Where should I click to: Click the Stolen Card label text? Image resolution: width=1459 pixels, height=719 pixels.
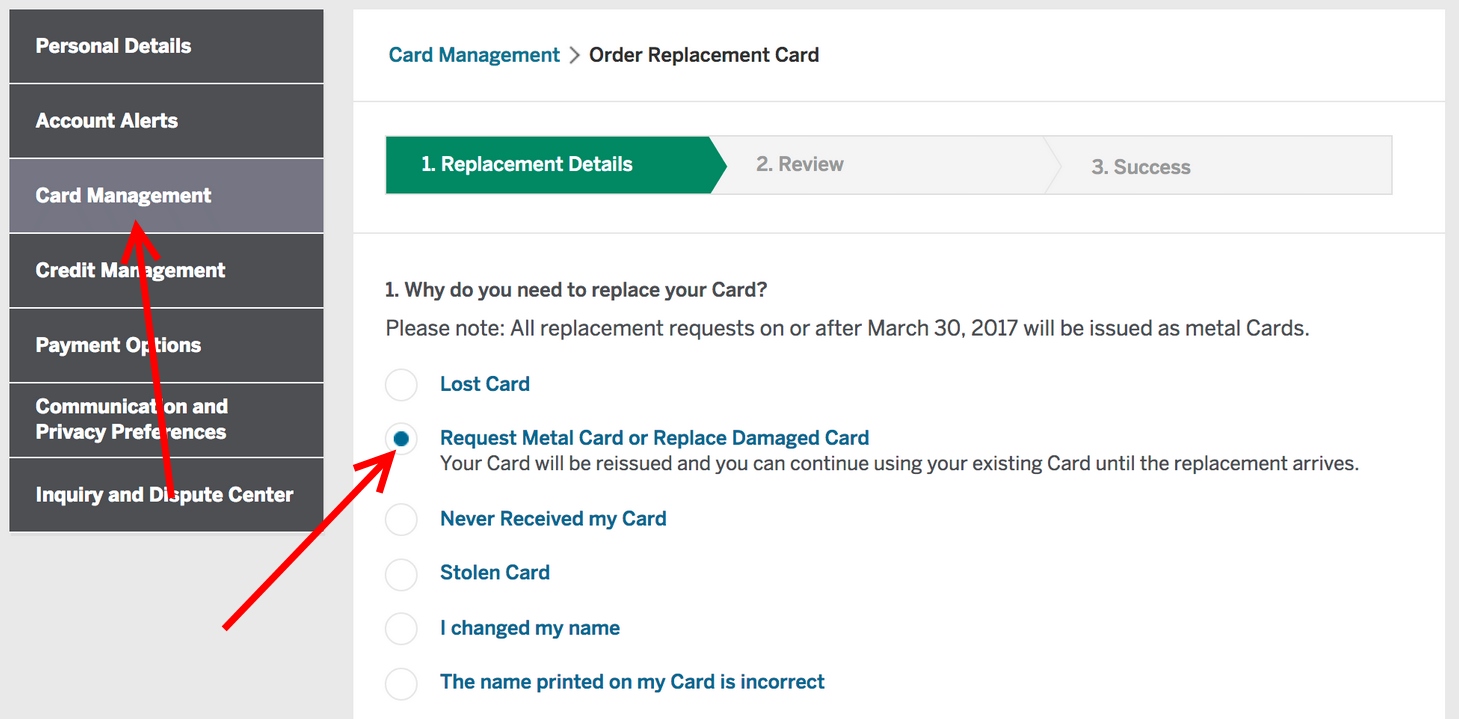495,573
